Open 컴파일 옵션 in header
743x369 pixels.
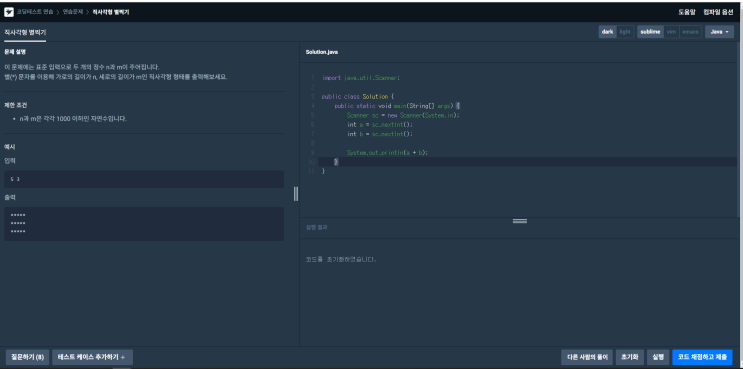click(718, 12)
